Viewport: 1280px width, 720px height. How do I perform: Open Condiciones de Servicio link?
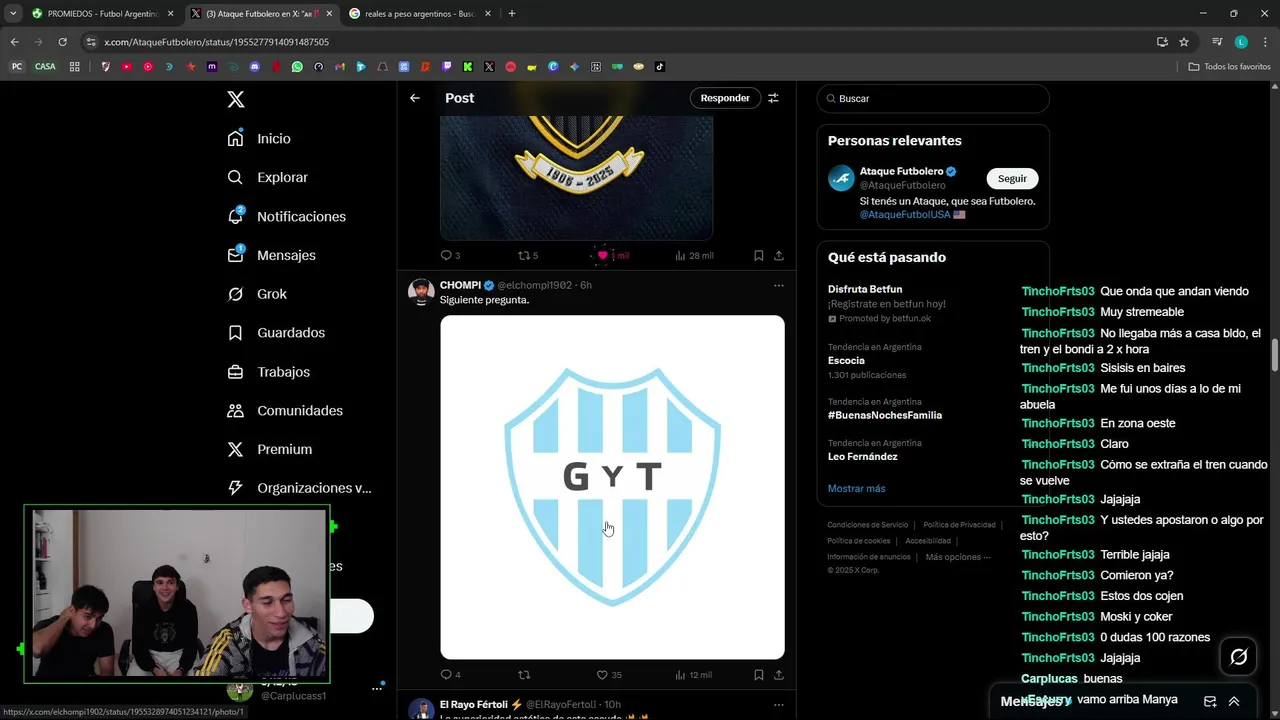868,525
